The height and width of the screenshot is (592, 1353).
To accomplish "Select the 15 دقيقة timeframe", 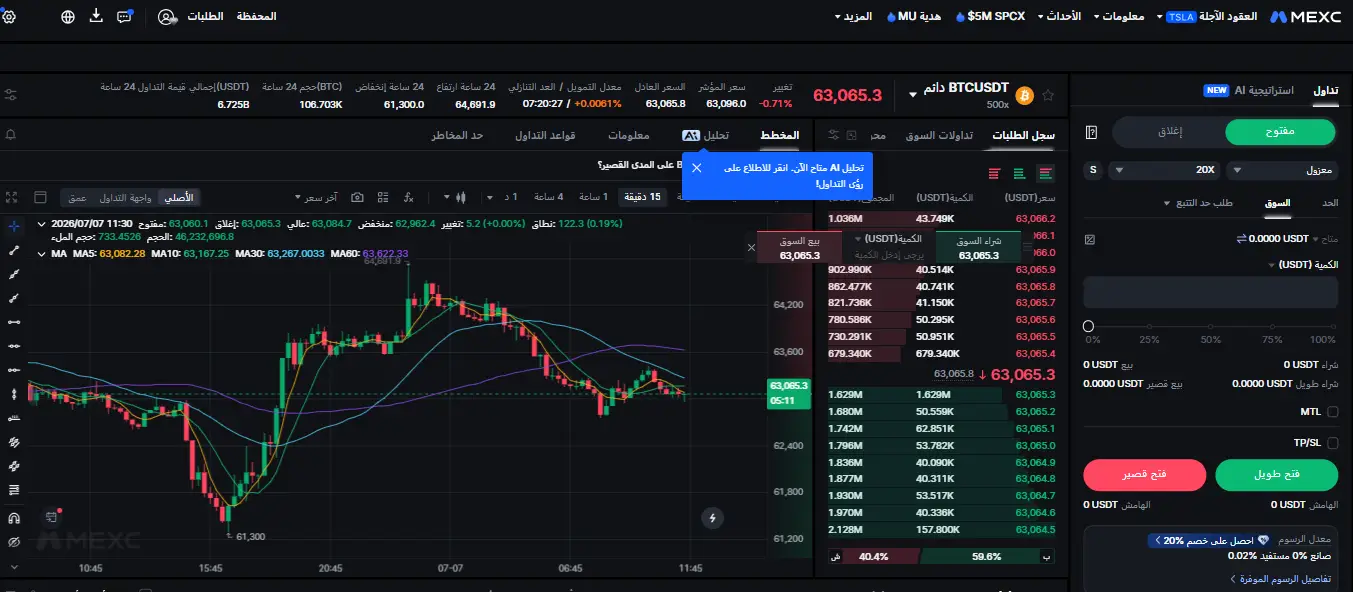I will click(642, 197).
